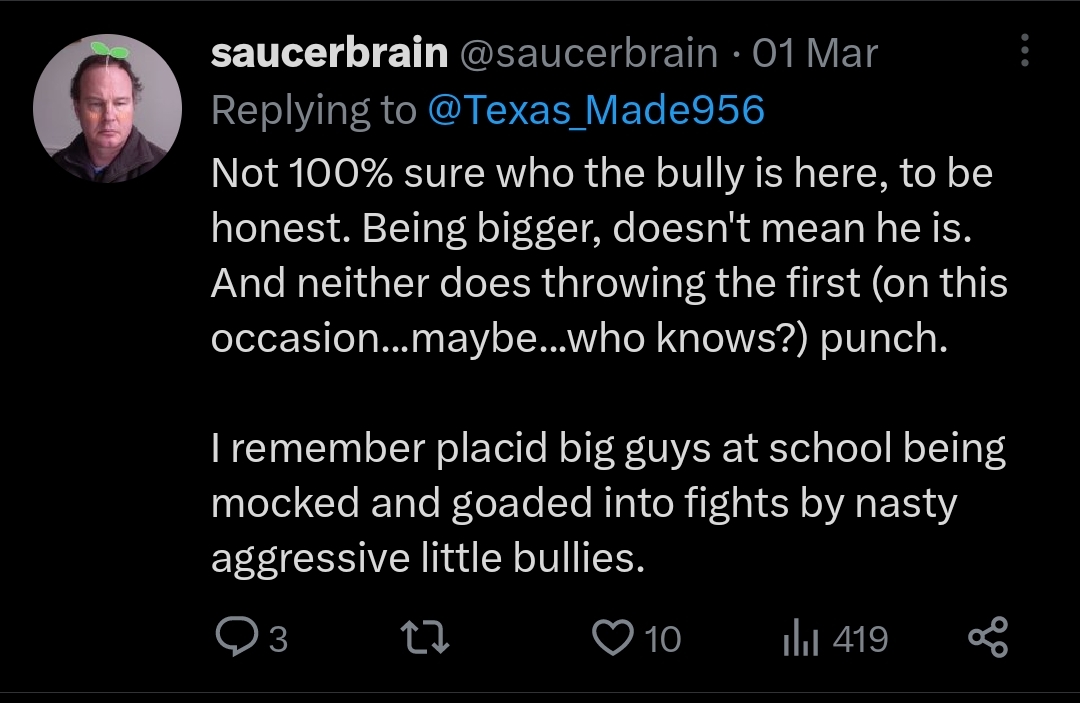Open the three-dot more options menu

1025,50
